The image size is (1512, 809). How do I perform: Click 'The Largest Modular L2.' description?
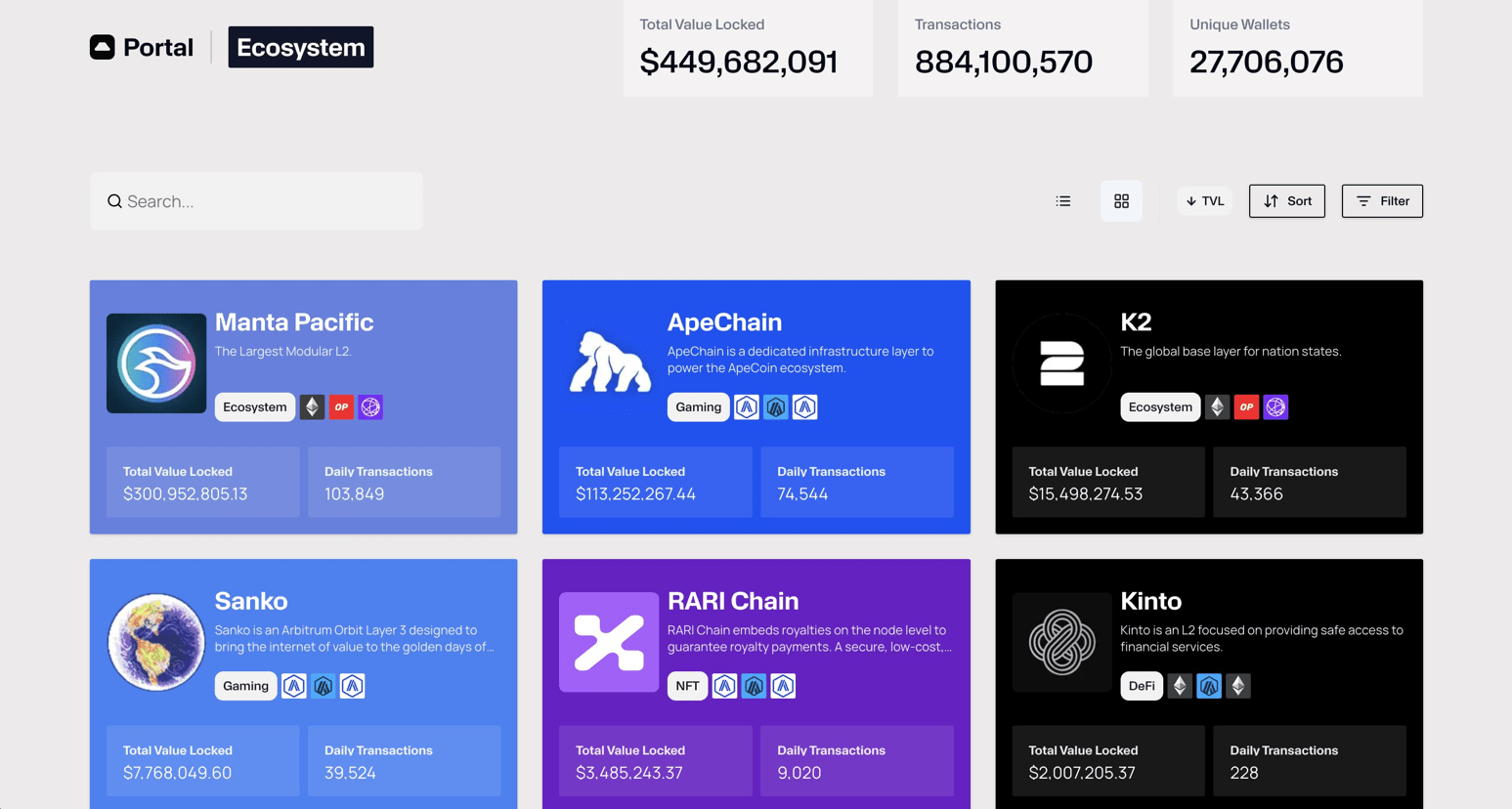(x=283, y=351)
